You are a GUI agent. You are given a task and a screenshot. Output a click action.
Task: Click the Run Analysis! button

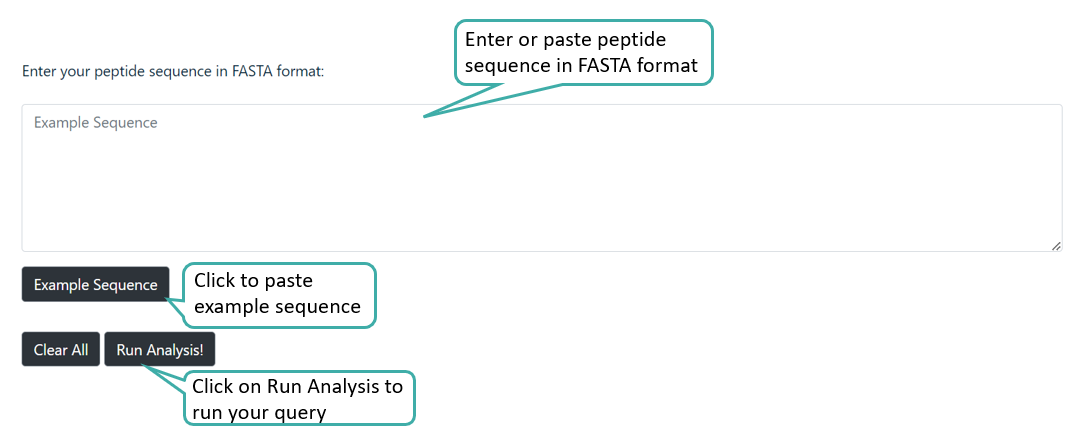click(159, 350)
